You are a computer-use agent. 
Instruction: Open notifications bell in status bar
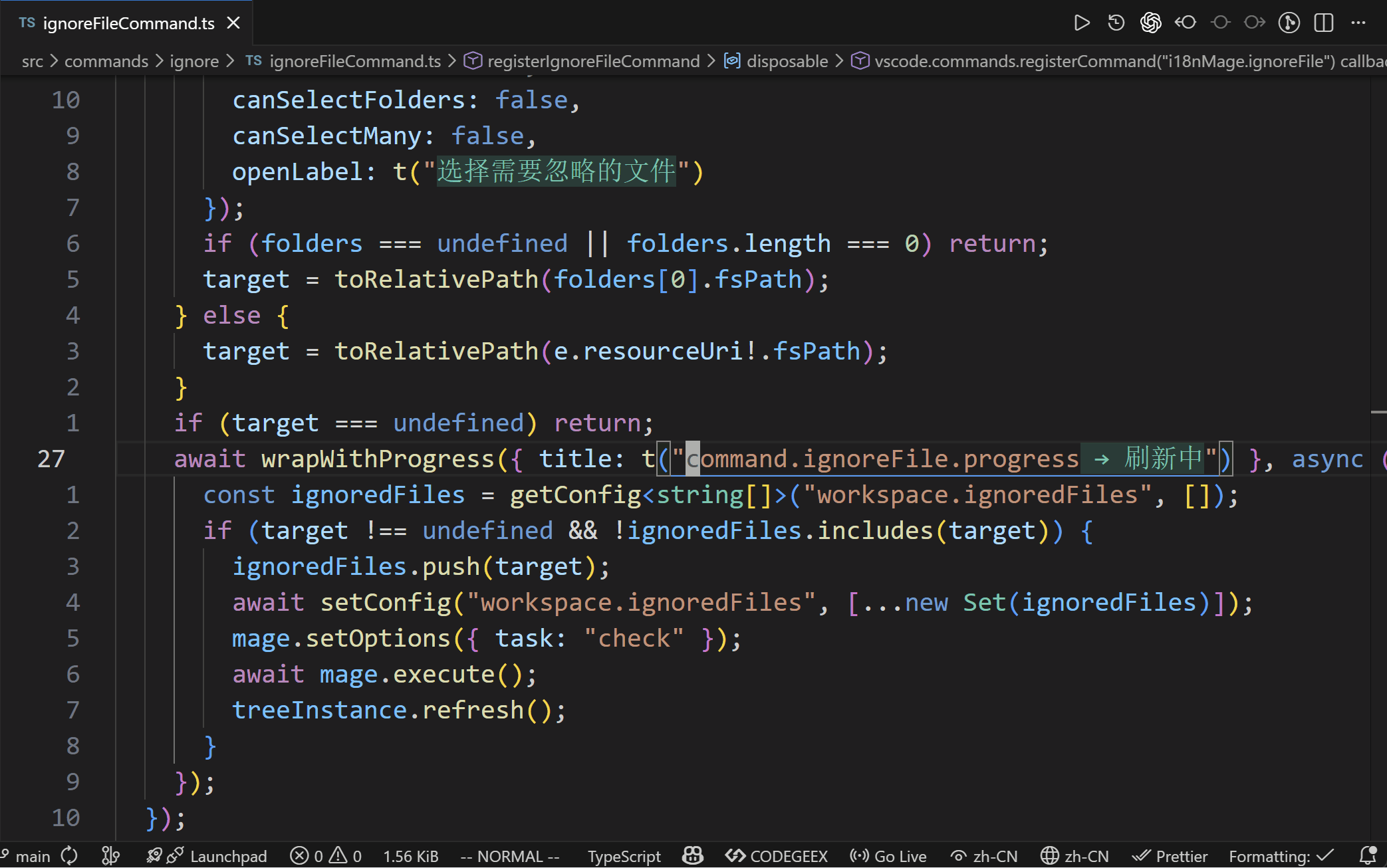[x=1368, y=856]
